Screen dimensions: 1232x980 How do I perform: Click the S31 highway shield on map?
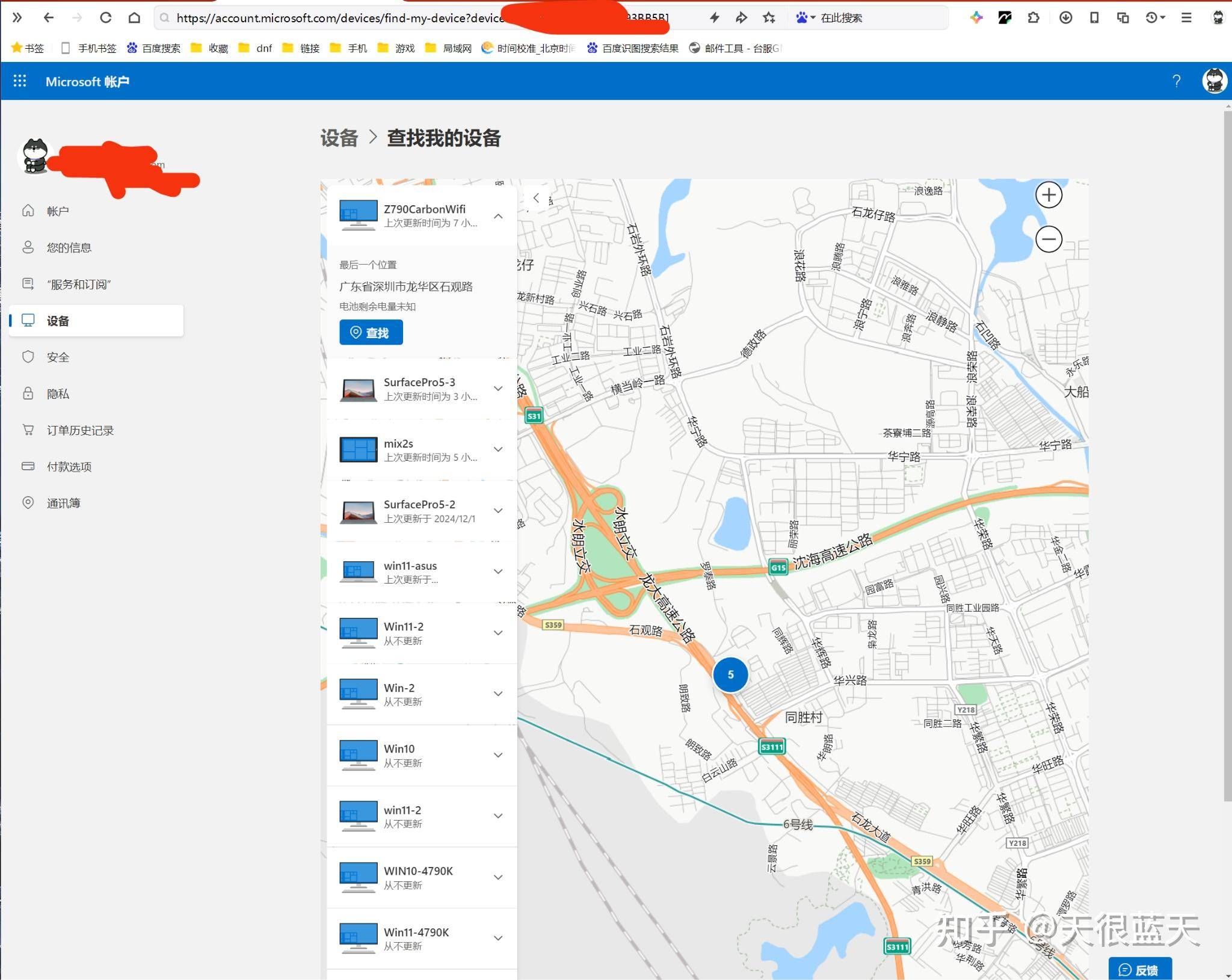pyautogui.click(x=534, y=416)
